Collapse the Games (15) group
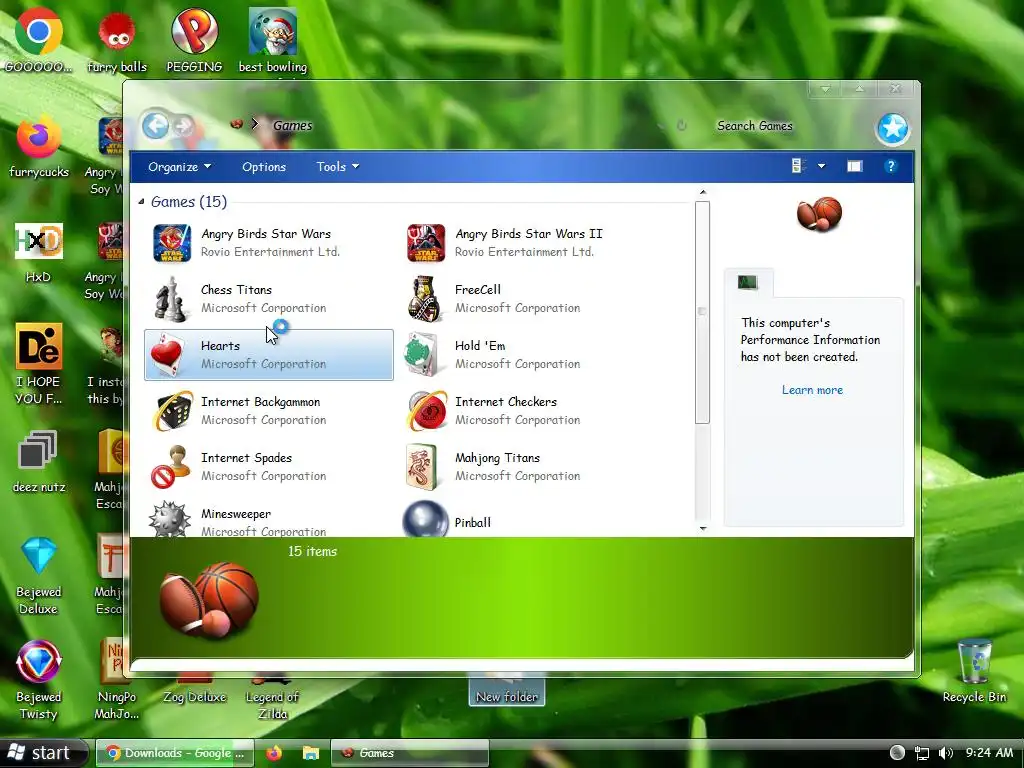 [x=141, y=202]
